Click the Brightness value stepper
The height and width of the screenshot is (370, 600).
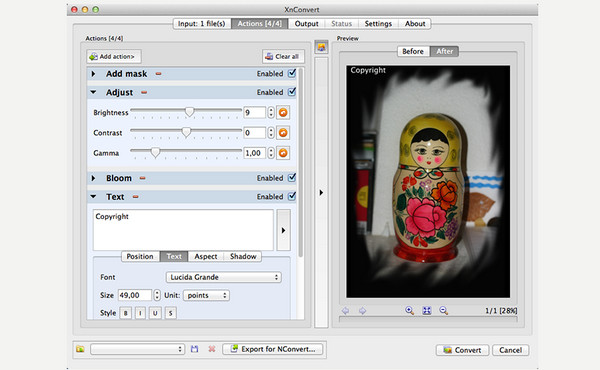(x=271, y=112)
